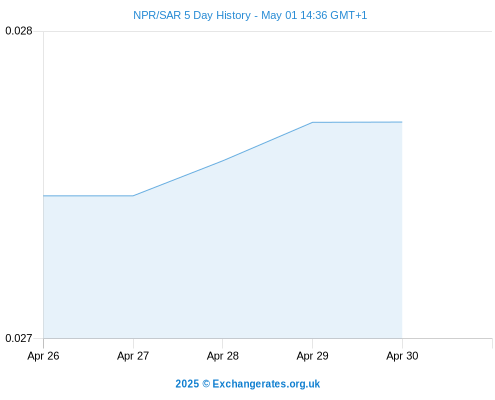The height and width of the screenshot is (400, 495).
Task: Click the chart title NPR/SAR 5 Day History
Action: pyautogui.click(x=192, y=15)
